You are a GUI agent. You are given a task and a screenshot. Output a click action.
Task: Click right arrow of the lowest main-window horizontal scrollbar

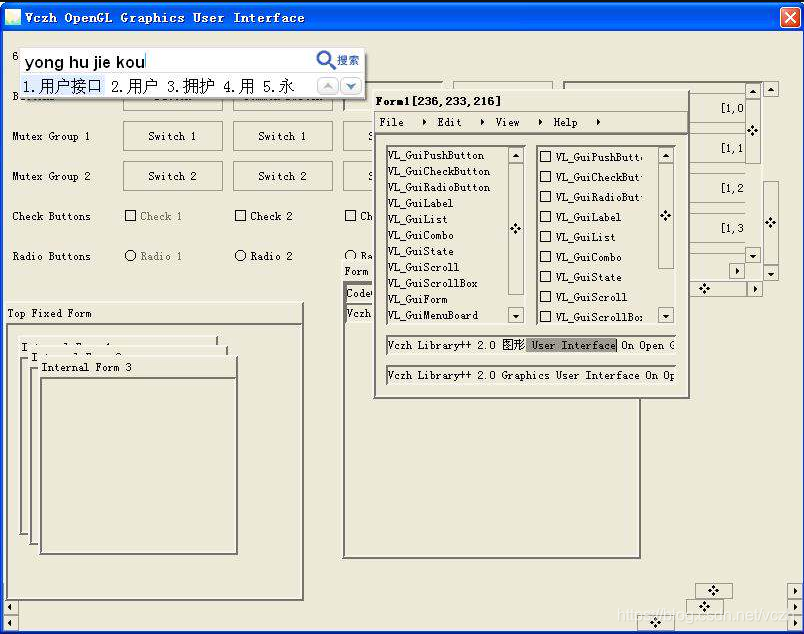pos(795,622)
